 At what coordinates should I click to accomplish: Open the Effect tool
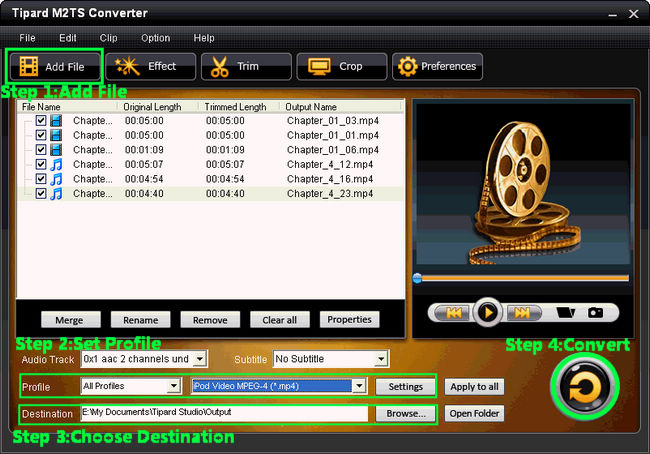(148, 67)
